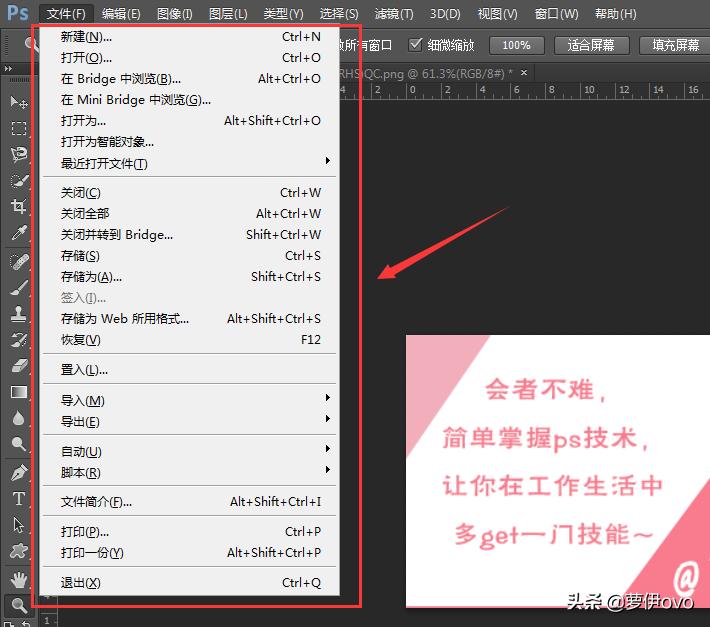This screenshot has width=710, height=627.
Task: Open the 窗口(W) menu
Action: (556, 14)
